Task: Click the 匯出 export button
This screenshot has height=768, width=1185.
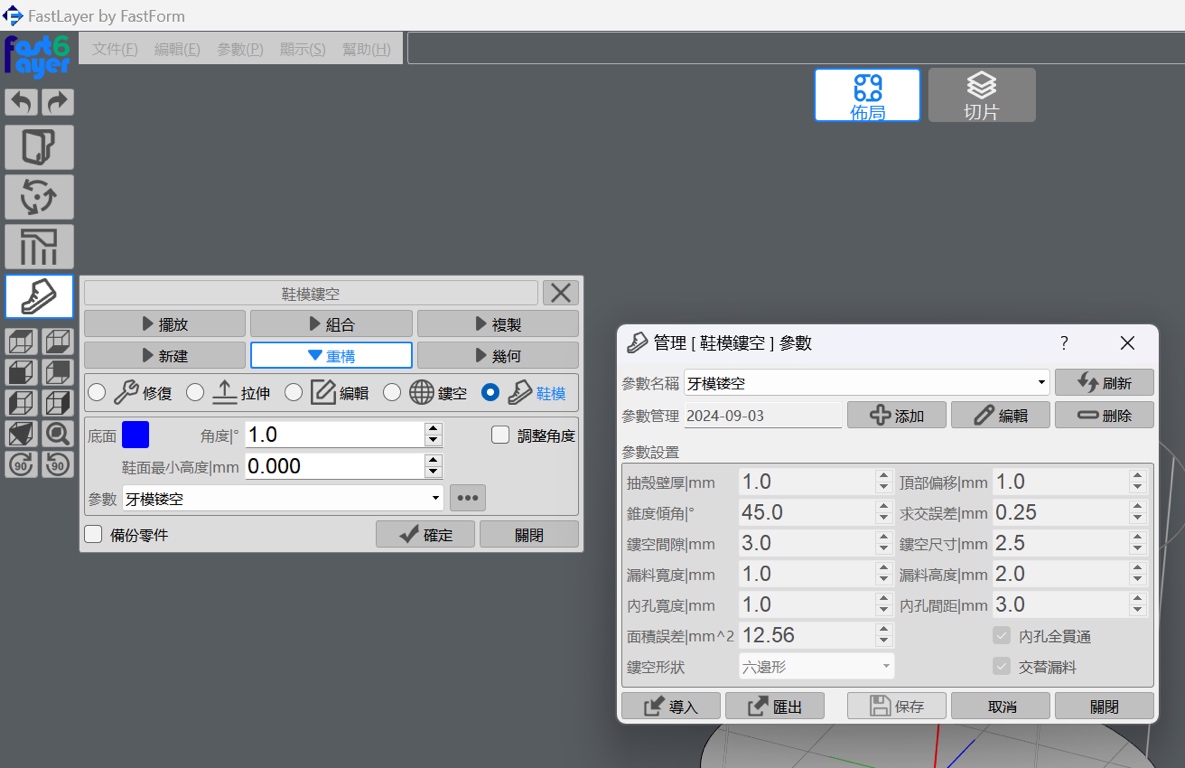Action: click(774, 706)
